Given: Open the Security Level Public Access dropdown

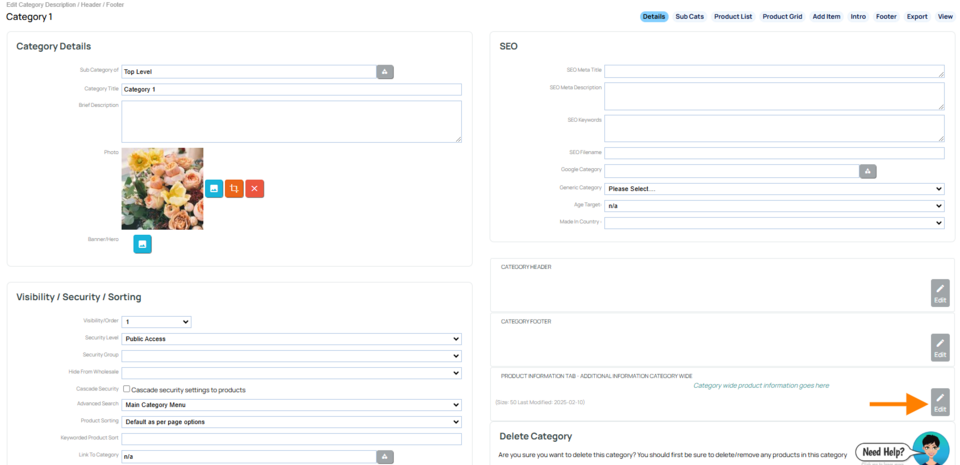Looking at the screenshot, I should click(x=291, y=339).
